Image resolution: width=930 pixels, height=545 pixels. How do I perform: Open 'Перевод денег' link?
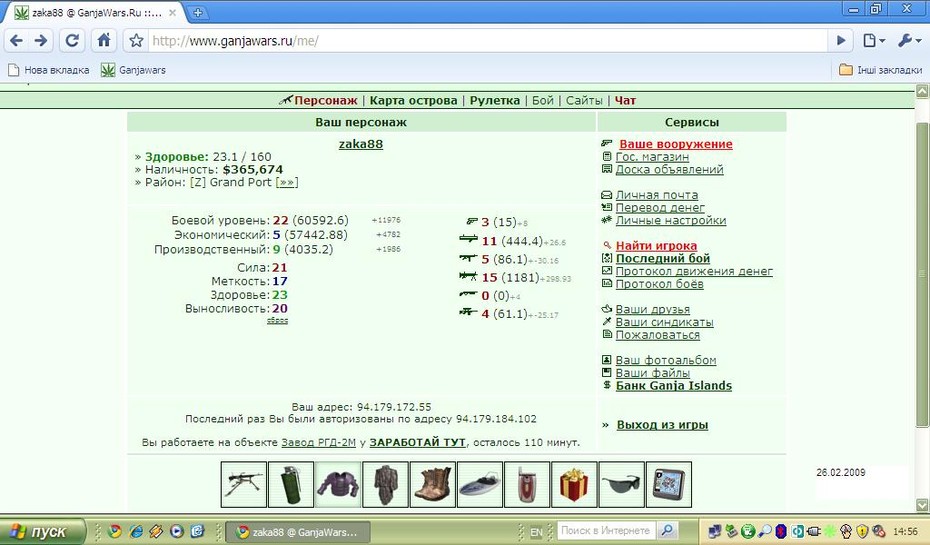tap(660, 208)
